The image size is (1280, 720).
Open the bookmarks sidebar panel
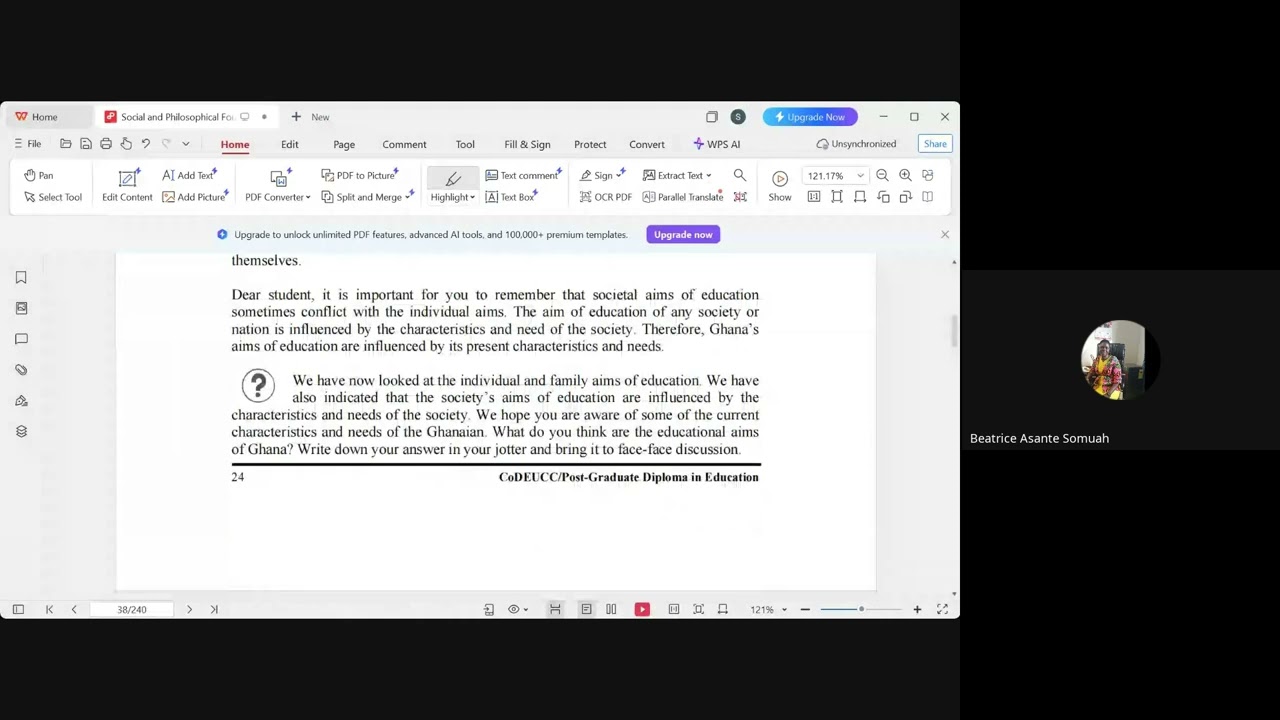(21, 277)
